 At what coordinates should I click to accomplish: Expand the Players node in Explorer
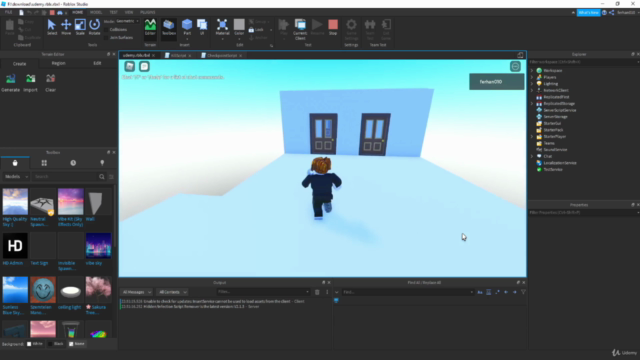[532, 77]
